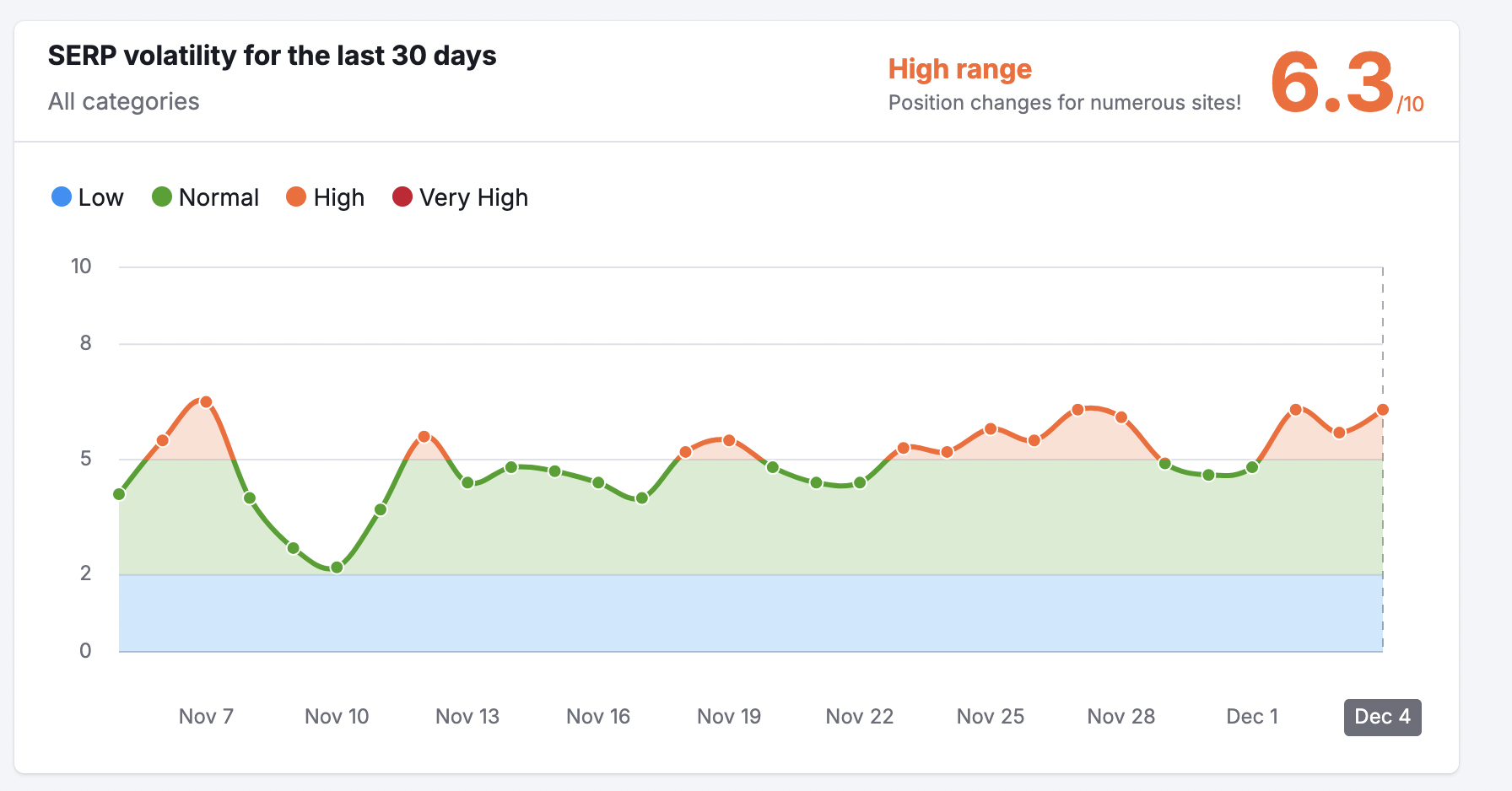Click the Nov 16 green data point
Screen dimensions: 1512x791
tap(598, 483)
